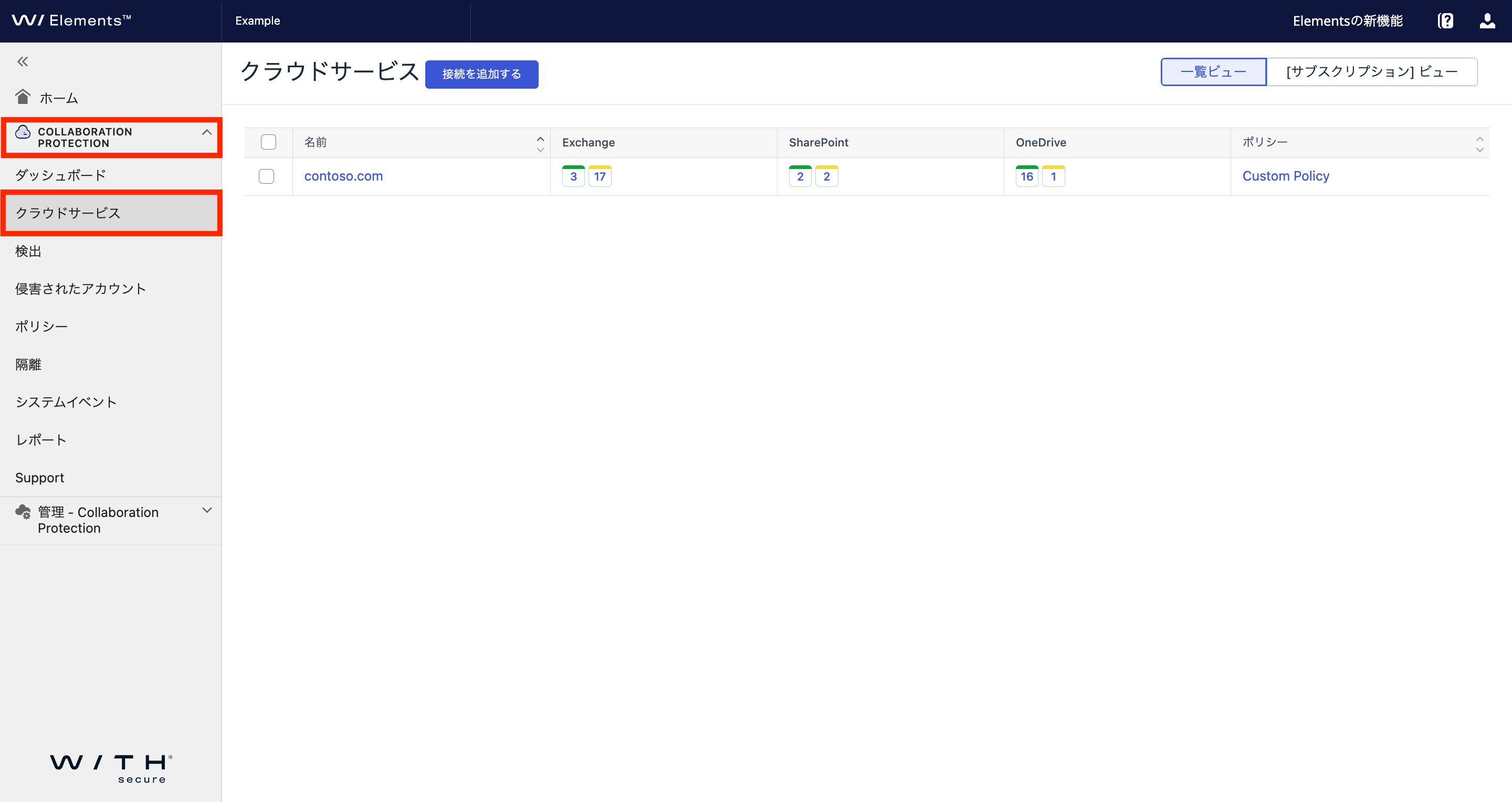Image resolution: width=1512 pixels, height=802 pixels.
Task: Click the OneDrive yellow badge 1
Action: pos(1053,176)
